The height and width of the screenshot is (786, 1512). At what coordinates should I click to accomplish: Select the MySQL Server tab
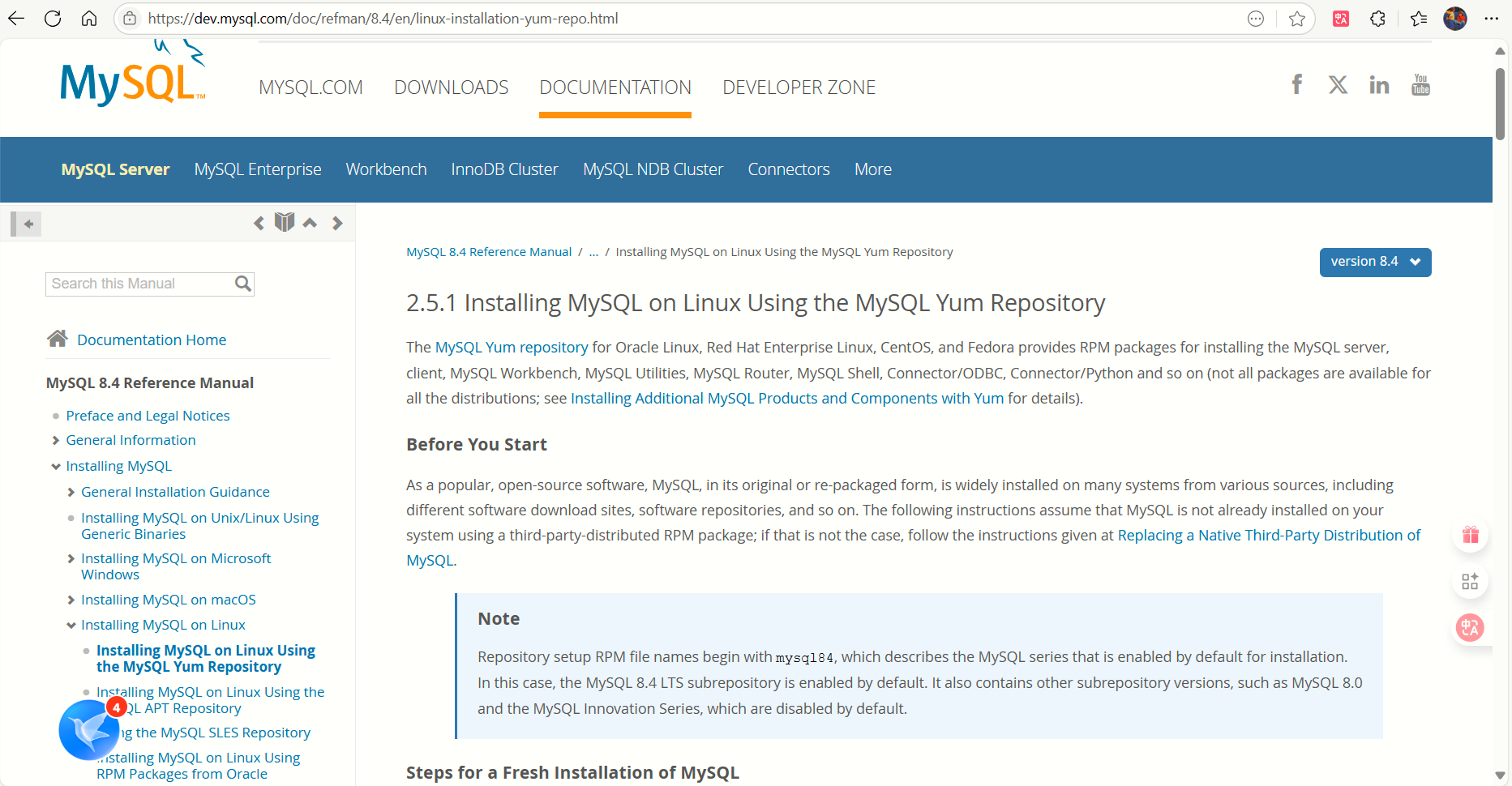(x=115, y=169)
